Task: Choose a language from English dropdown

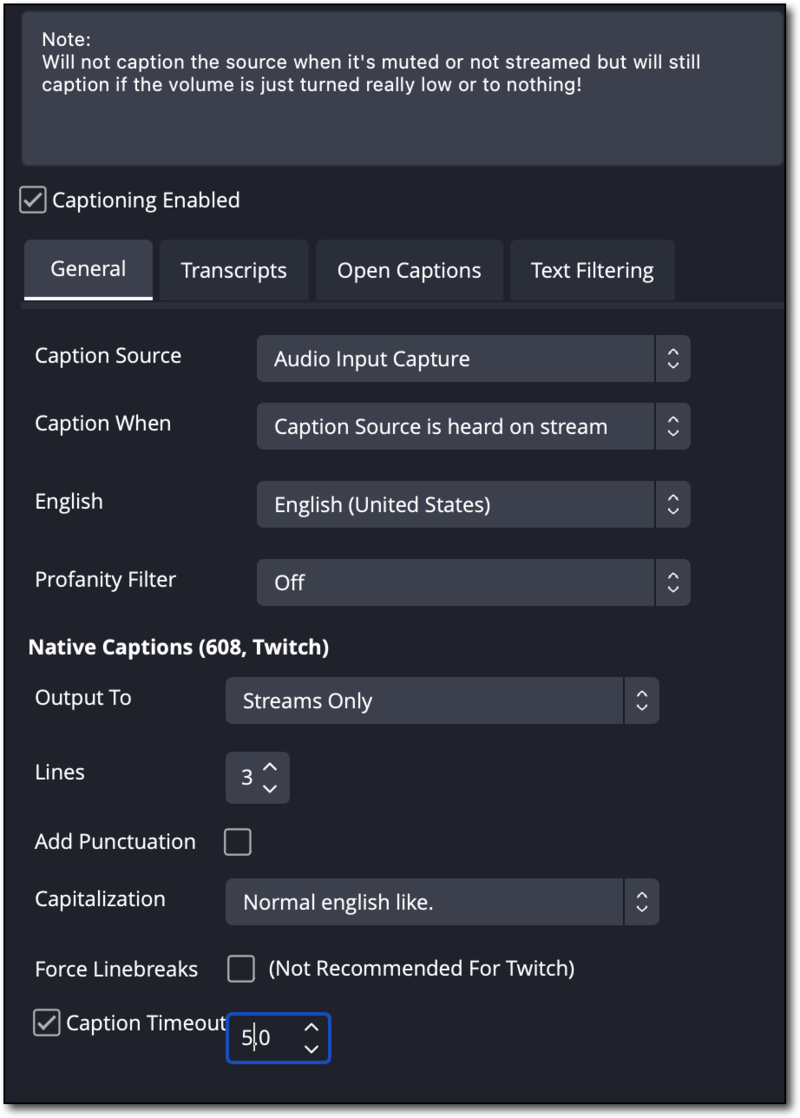Action: (473, 505)
